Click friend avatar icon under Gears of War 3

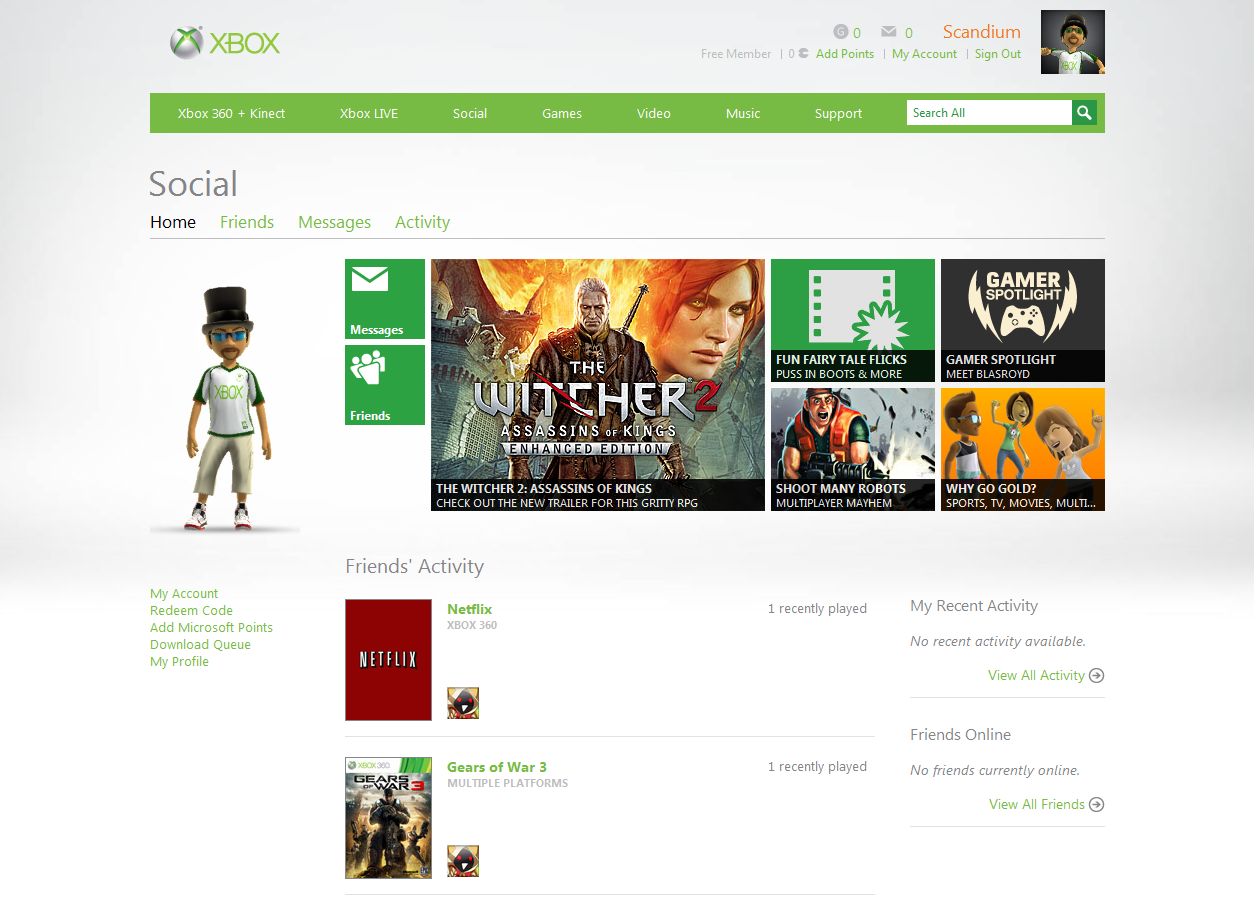tap(463, 861)
